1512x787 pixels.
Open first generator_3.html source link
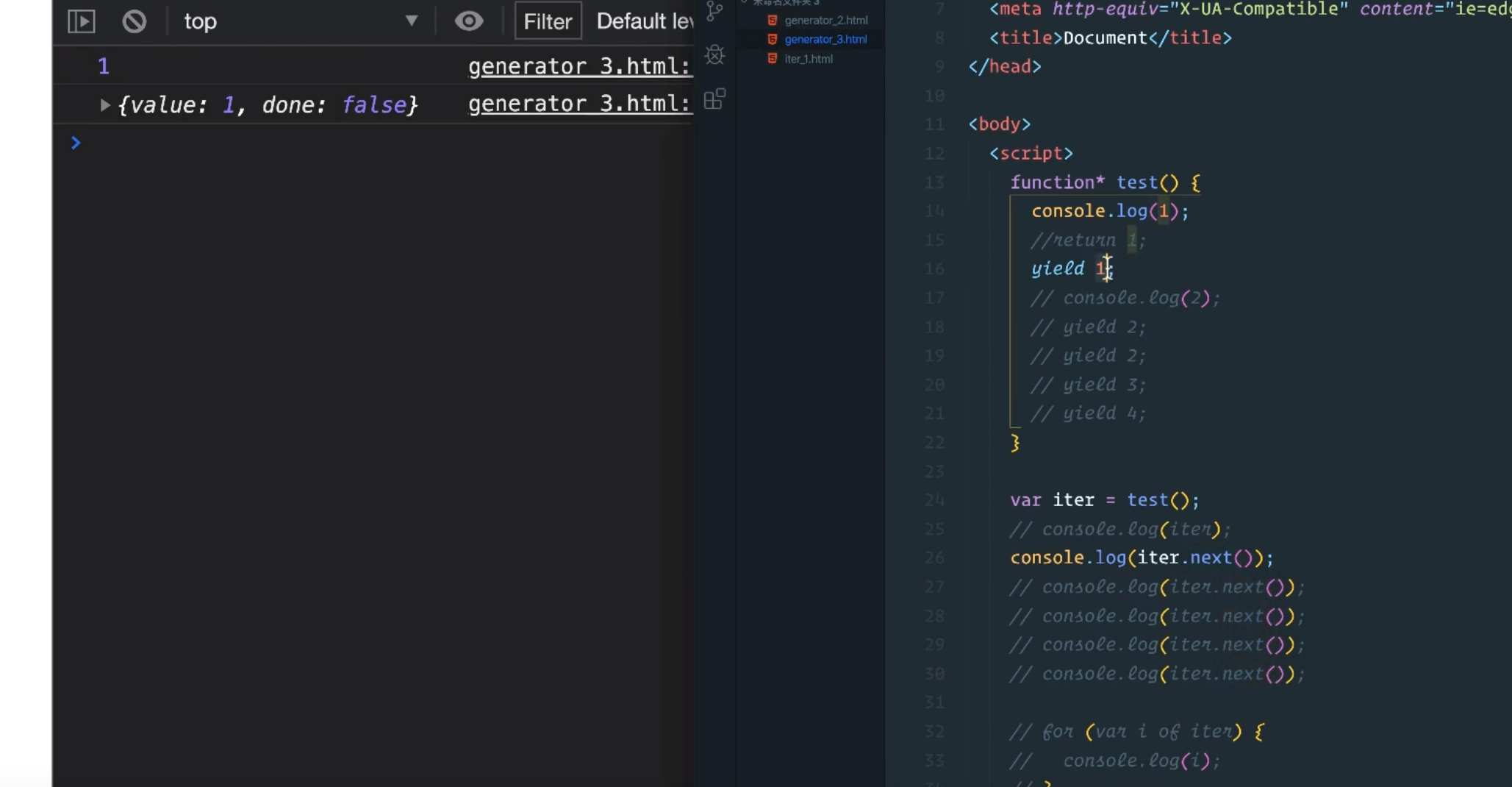click(580, 66)
